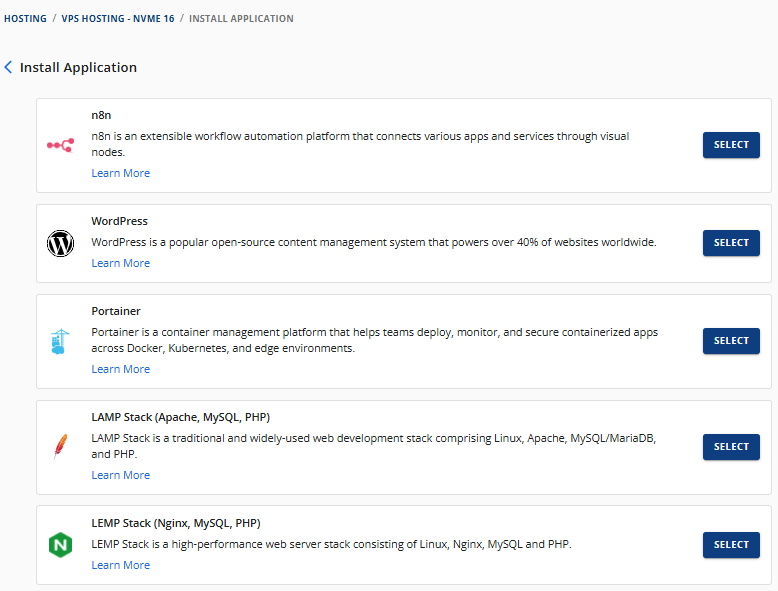Click the LEMP Stack high-performance description

point(331,544)
